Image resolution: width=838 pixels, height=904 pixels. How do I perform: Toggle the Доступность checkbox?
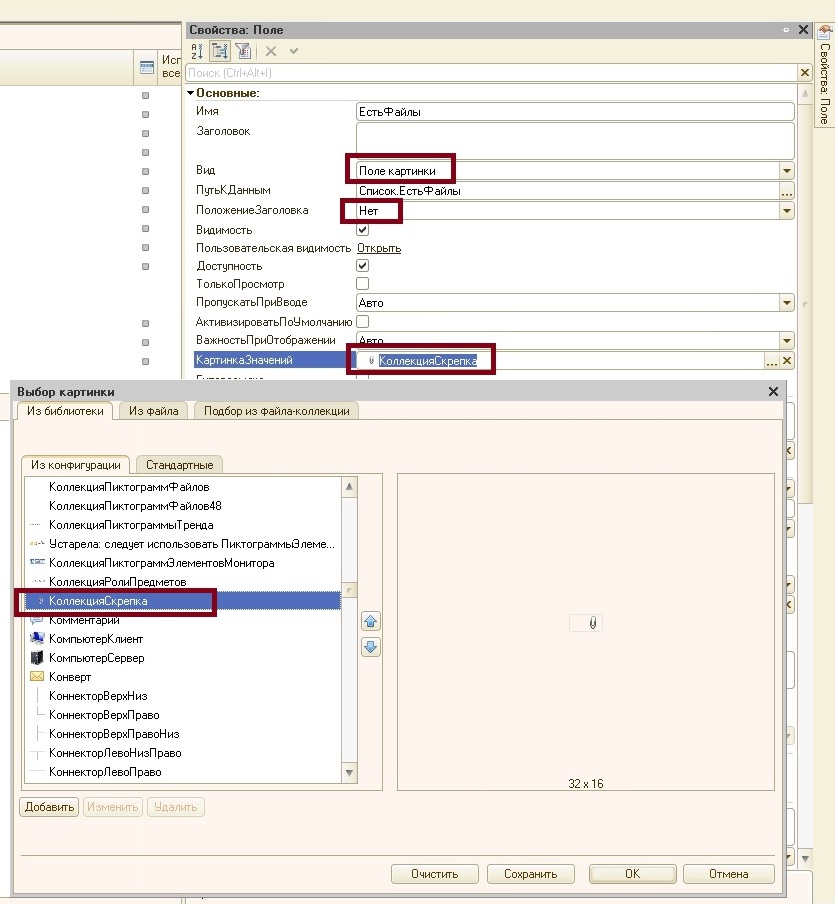[363, 266]
